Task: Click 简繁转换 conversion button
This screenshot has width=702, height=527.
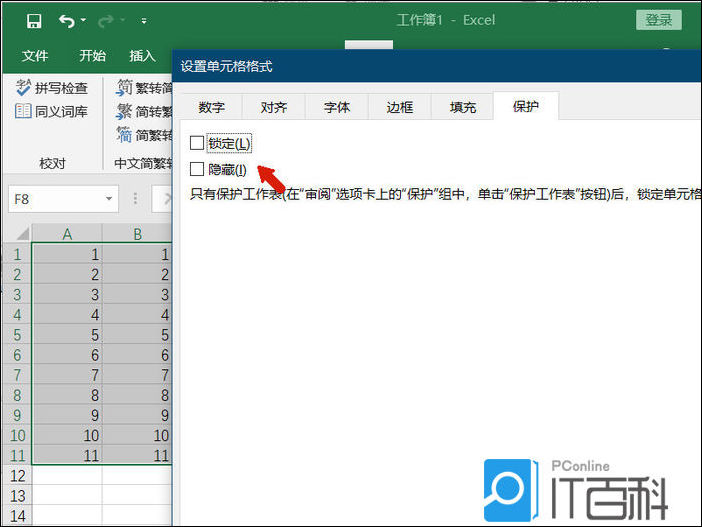Action: (144, 135)
